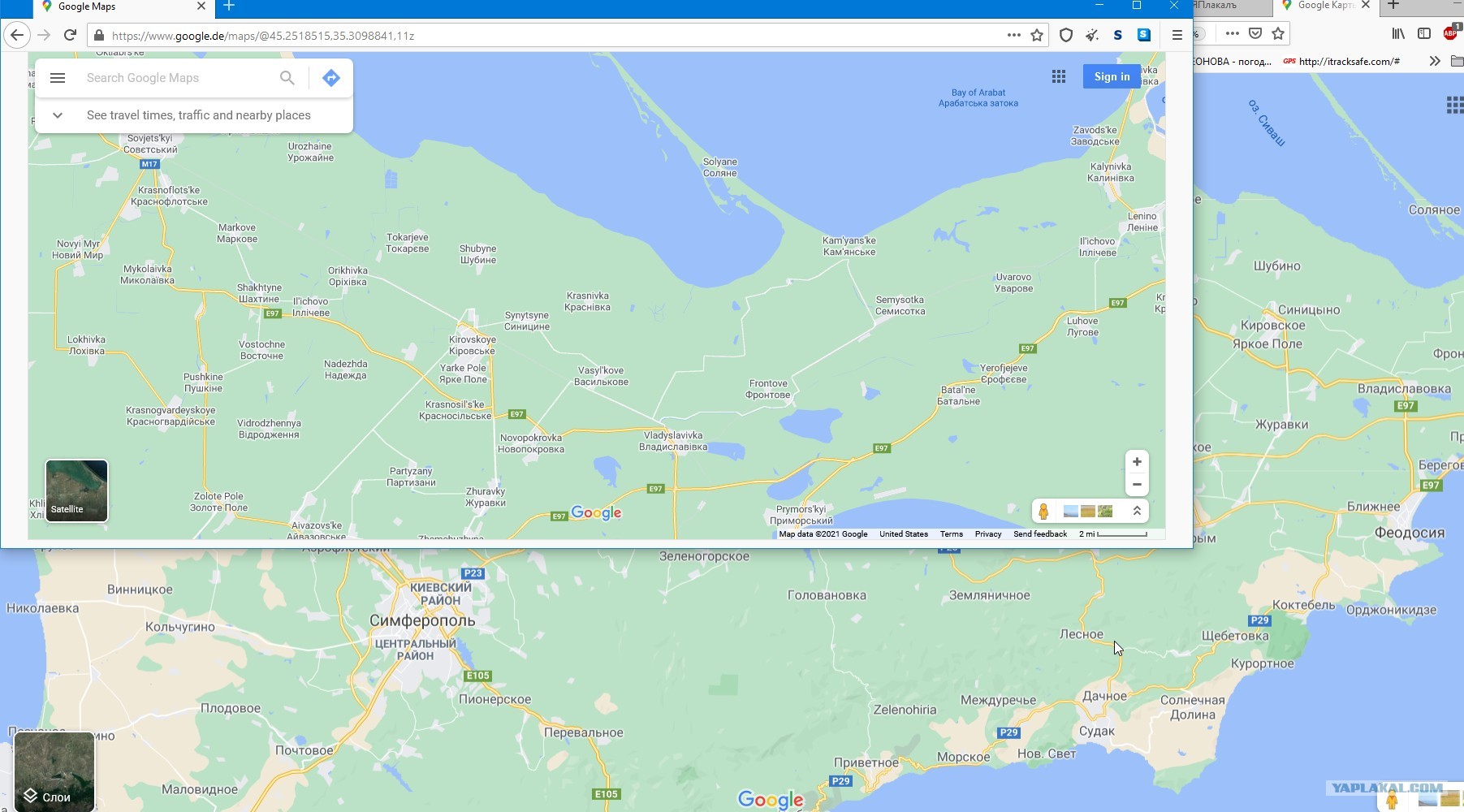1464x812 pixels.
Task: View site security info via padlock icon
Action: (99, 36)
